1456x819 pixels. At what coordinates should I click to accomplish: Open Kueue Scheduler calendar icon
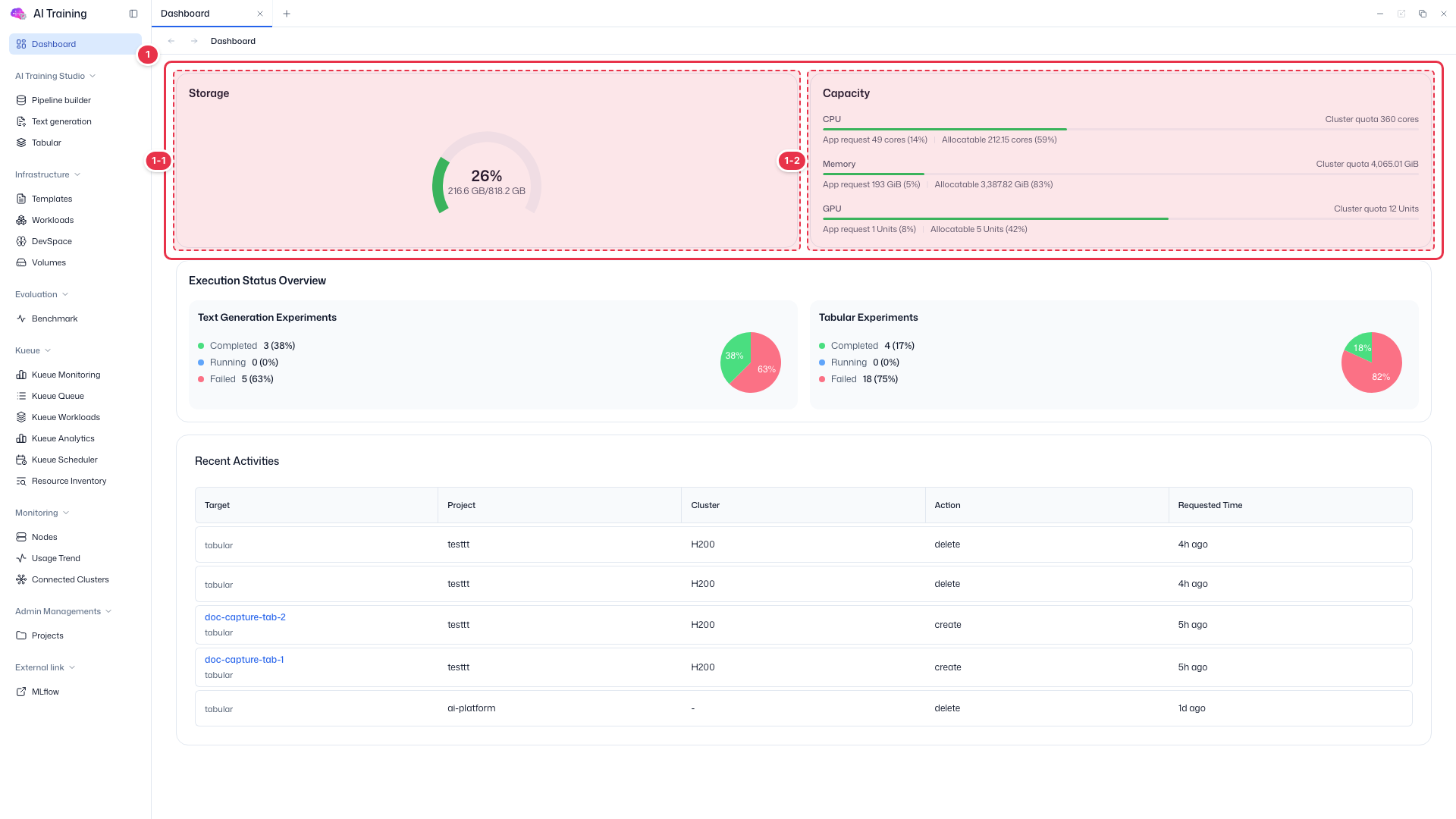click(21, 460)
